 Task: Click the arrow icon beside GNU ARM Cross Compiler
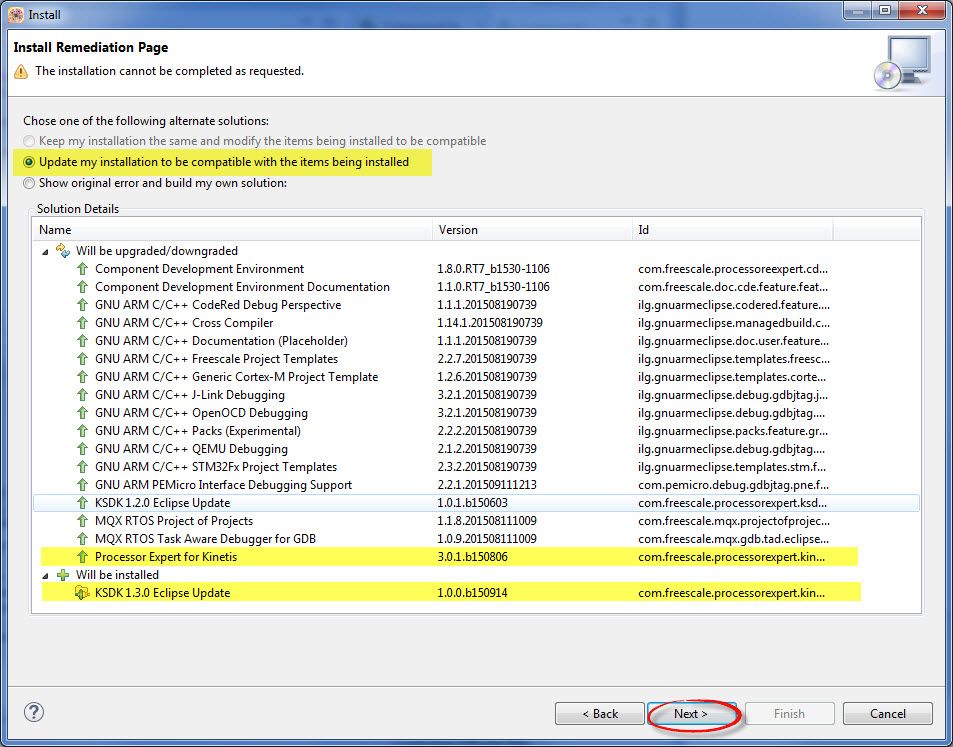click(x=82, y=323)
